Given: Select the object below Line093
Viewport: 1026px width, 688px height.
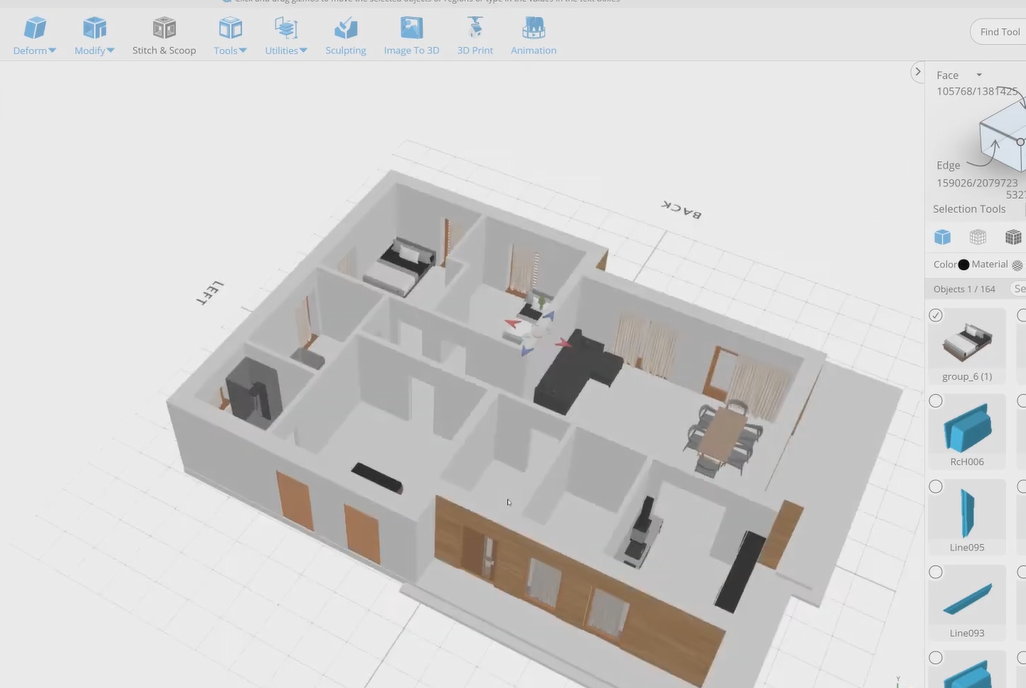Looking at the screenshot, I should point(936,658).
